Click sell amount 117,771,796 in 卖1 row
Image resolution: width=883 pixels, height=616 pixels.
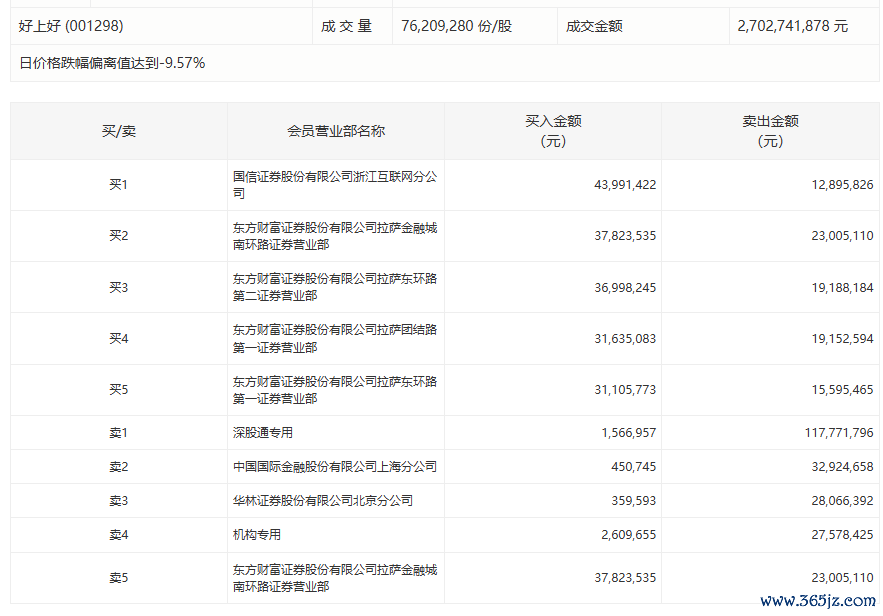pyautogui.click(x=829, y=433)
